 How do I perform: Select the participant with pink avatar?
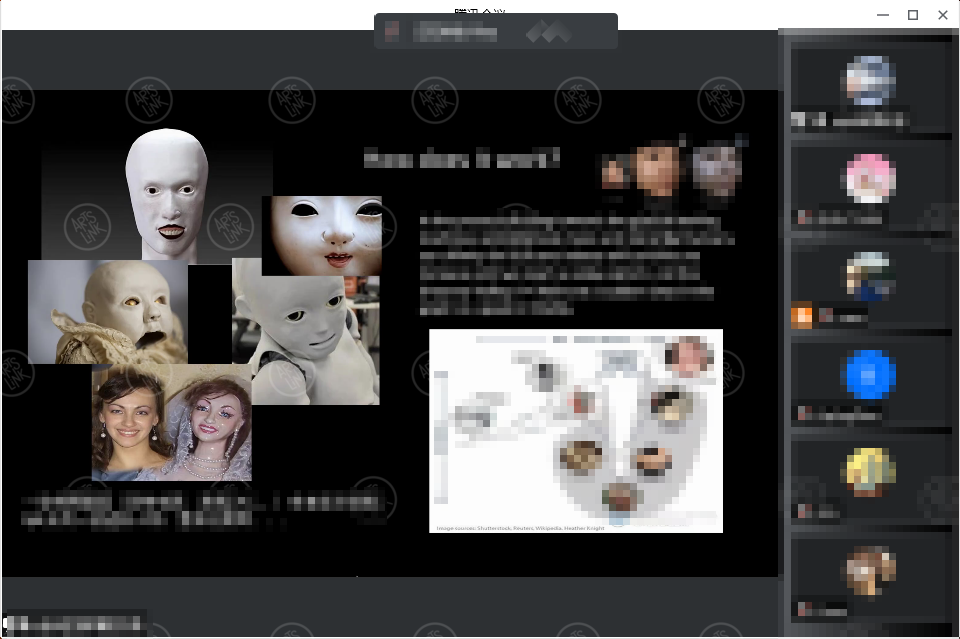[869, 178]
